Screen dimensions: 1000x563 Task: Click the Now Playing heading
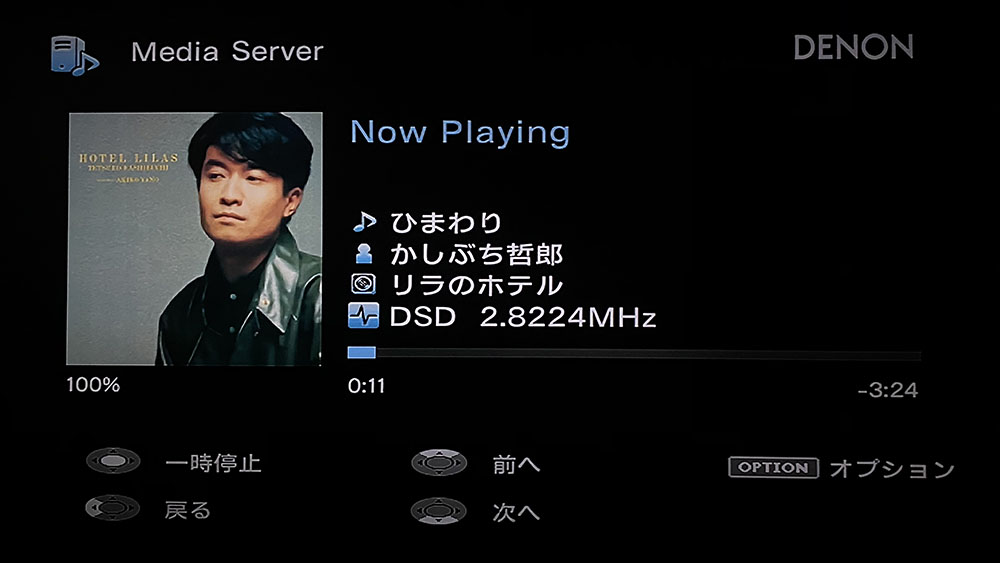click(x=460, y=133)
